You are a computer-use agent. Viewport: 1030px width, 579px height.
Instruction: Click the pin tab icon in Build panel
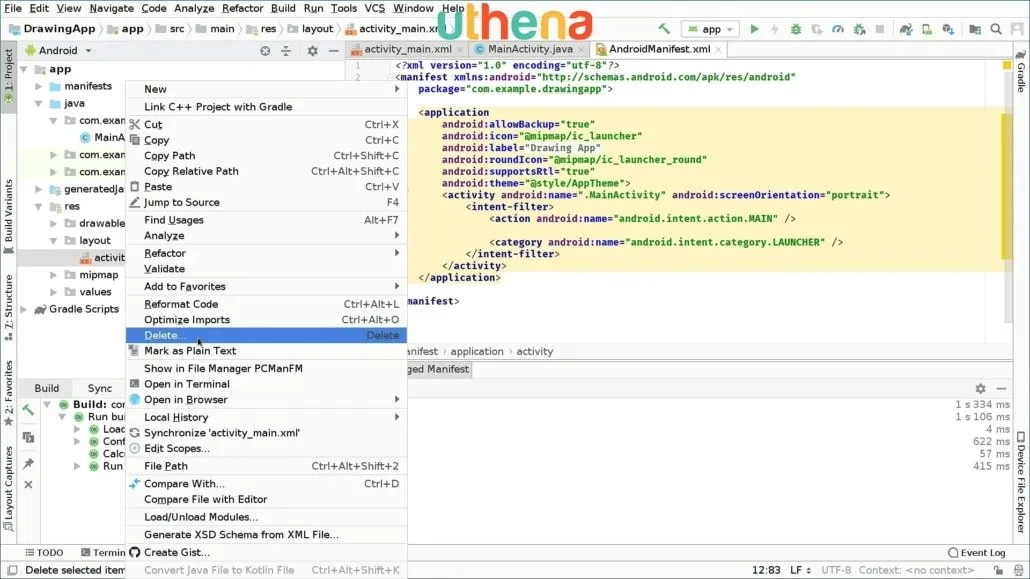(x=28, y=463)
